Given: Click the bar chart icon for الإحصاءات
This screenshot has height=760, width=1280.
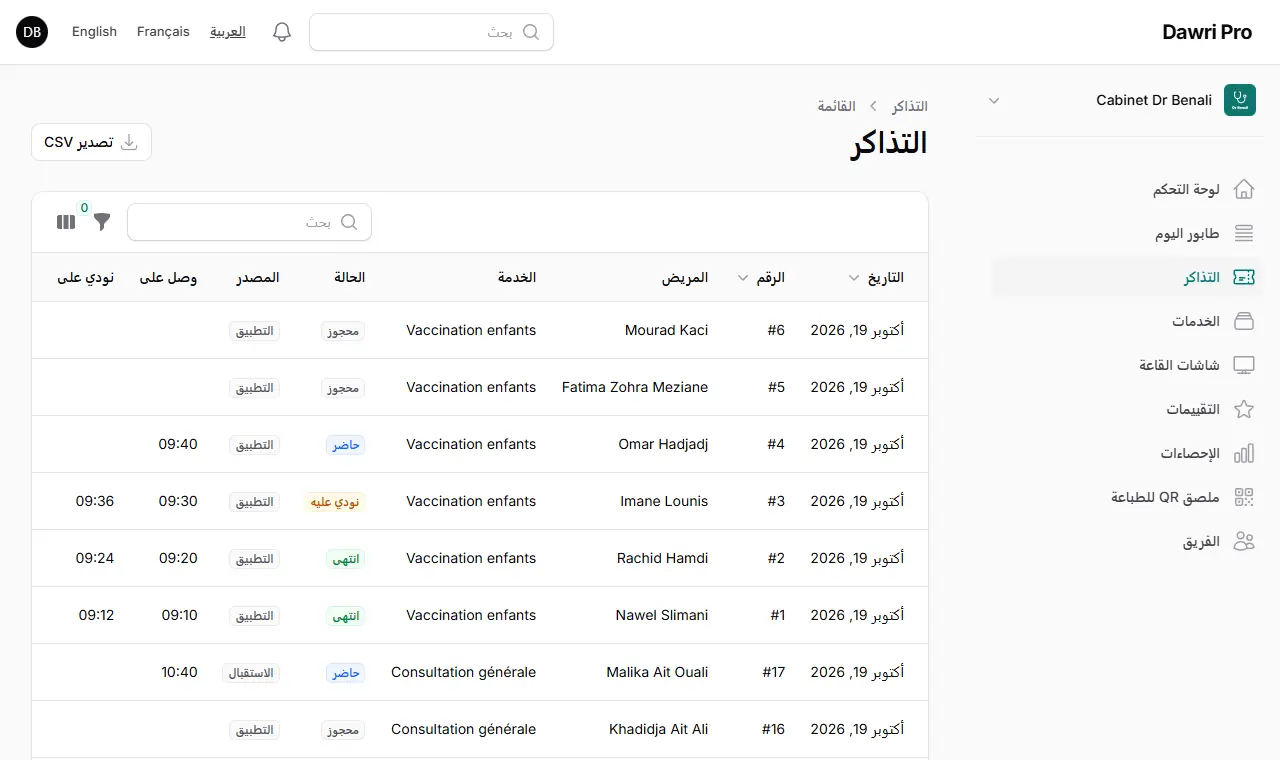Looking at the screenshot, I should [1244, 453].
